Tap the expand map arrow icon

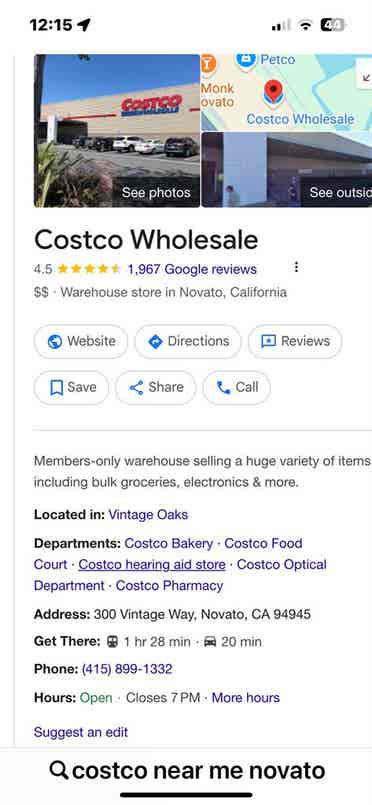tap(365, 78)
